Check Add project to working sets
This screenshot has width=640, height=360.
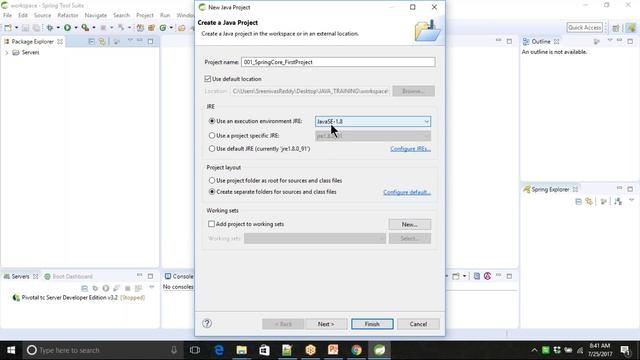tap(211, 224)
